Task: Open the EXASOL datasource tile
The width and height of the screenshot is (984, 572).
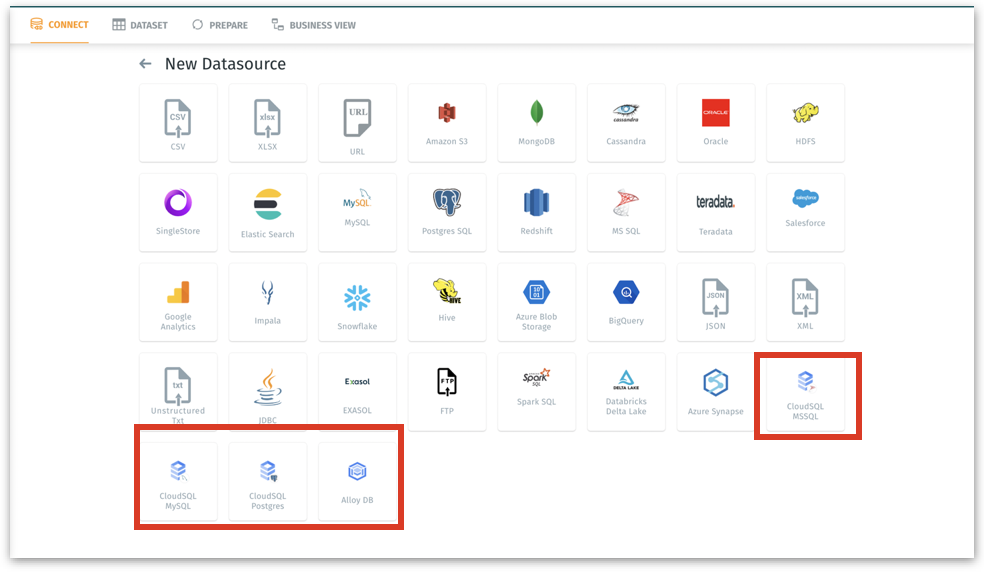Action: [x=358, y=392]
